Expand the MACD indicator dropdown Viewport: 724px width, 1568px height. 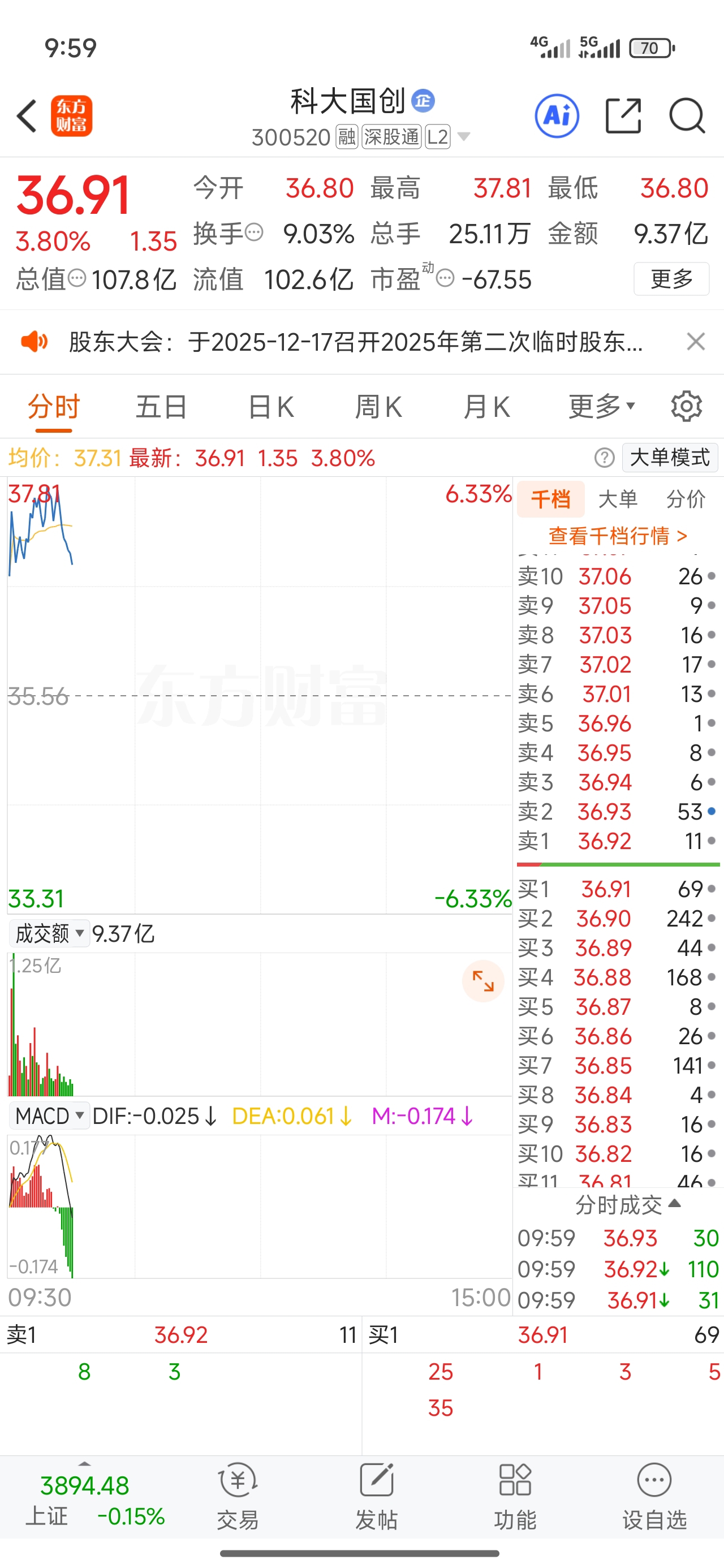49,1115
